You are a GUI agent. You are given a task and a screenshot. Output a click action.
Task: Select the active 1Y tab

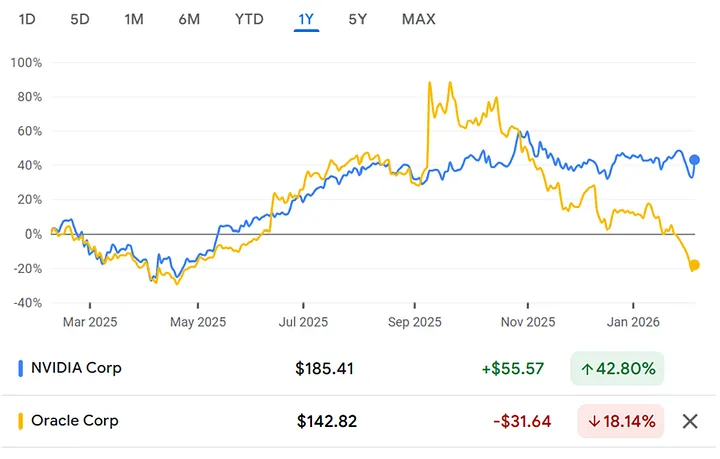(306, 19)
